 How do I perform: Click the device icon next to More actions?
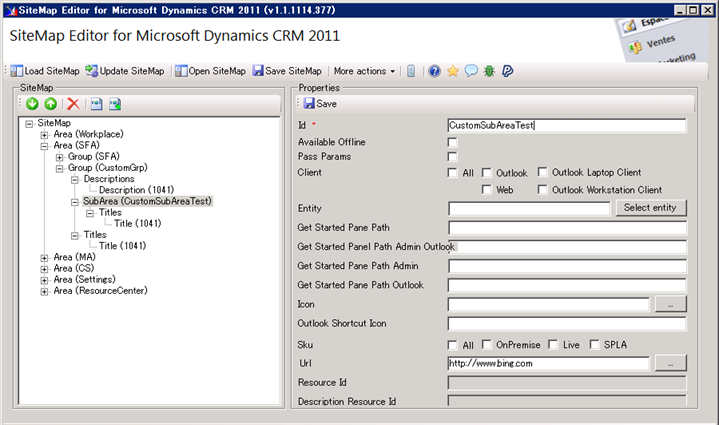coord(411,71)
